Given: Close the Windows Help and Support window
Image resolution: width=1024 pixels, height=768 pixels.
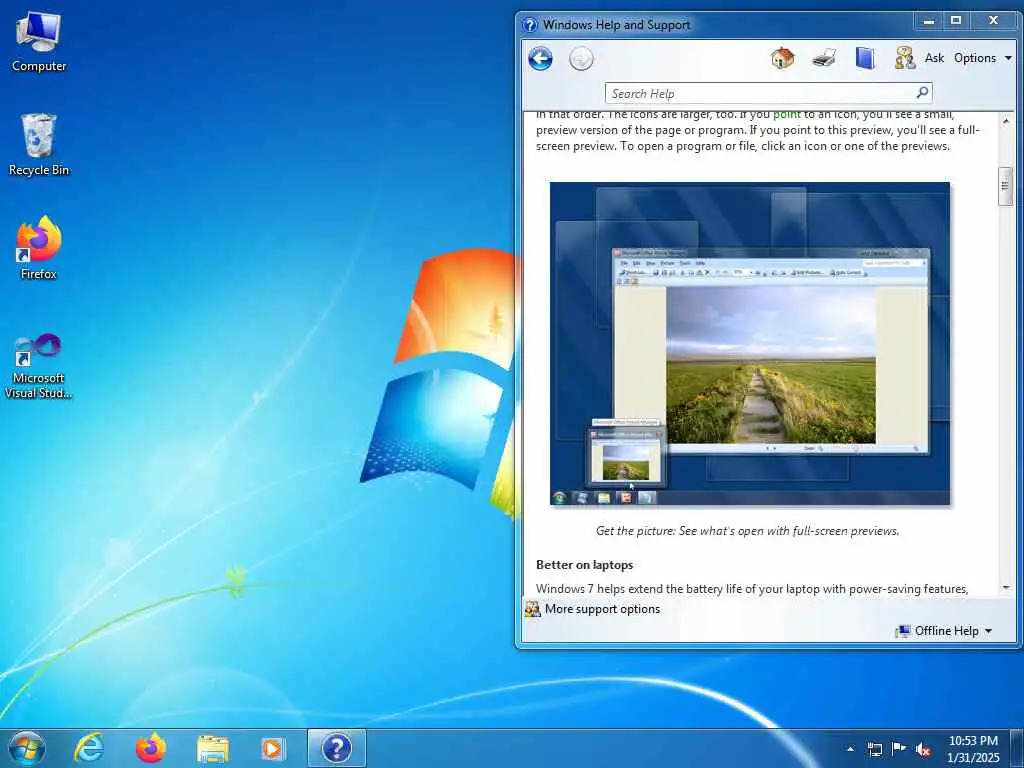Looking at the screenshot, I should [x=994, y=21].
